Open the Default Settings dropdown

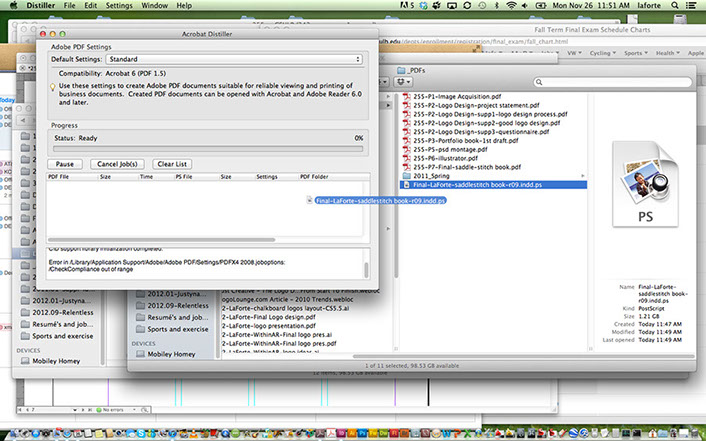tap(234, 59)
